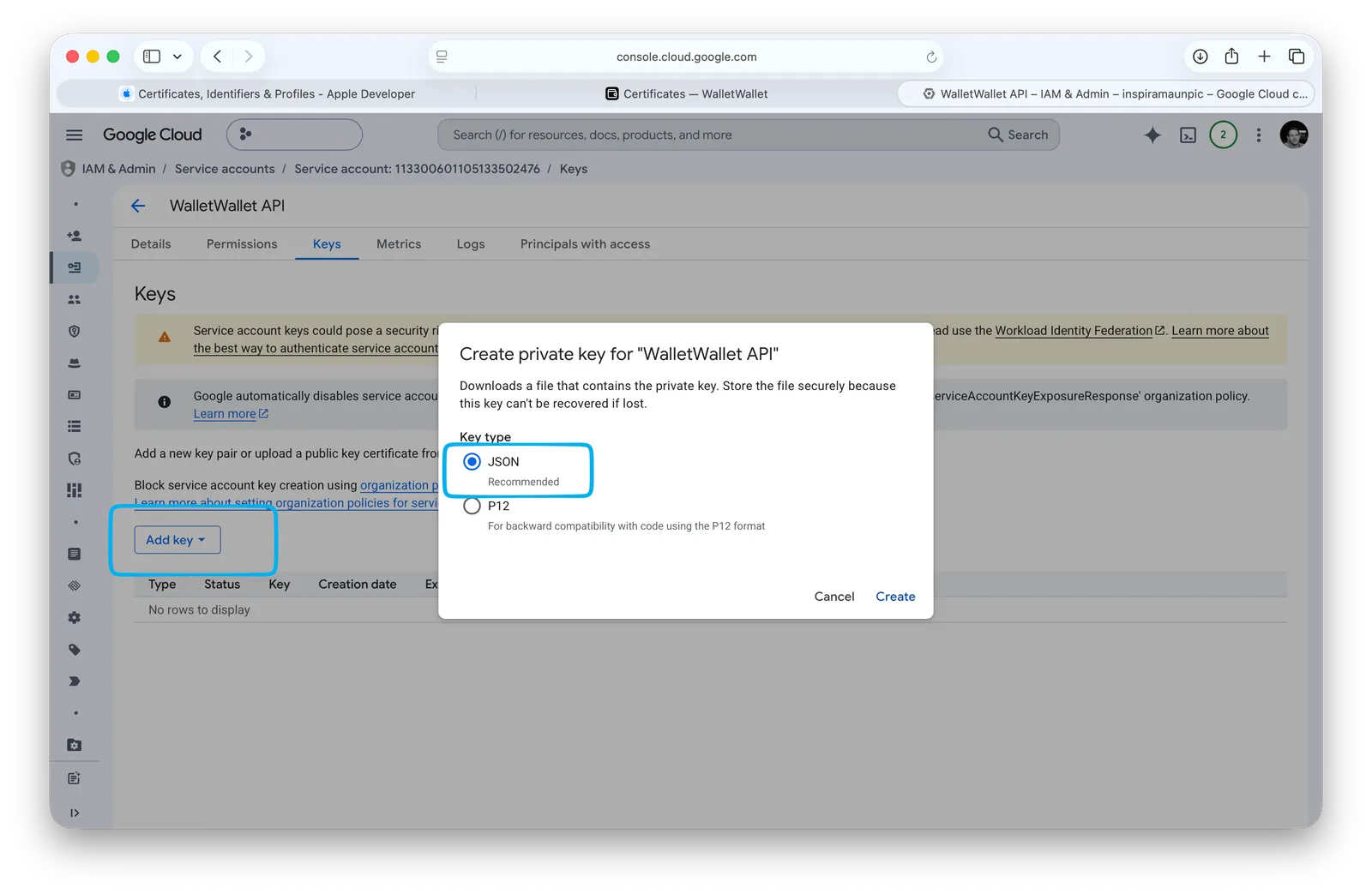The image size is (1372, 894).
Task: Open the groups sidebar icon
Action: coord(75,299)
